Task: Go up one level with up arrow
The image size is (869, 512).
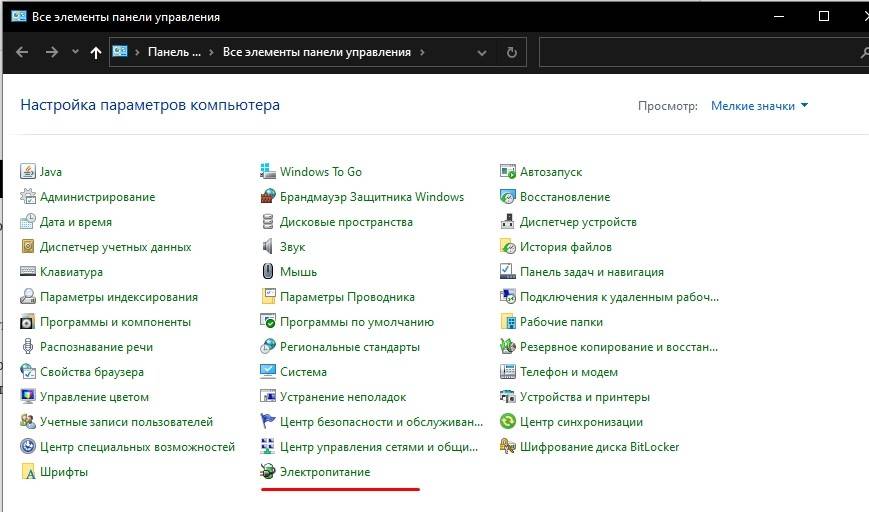Action: point(95,53)
